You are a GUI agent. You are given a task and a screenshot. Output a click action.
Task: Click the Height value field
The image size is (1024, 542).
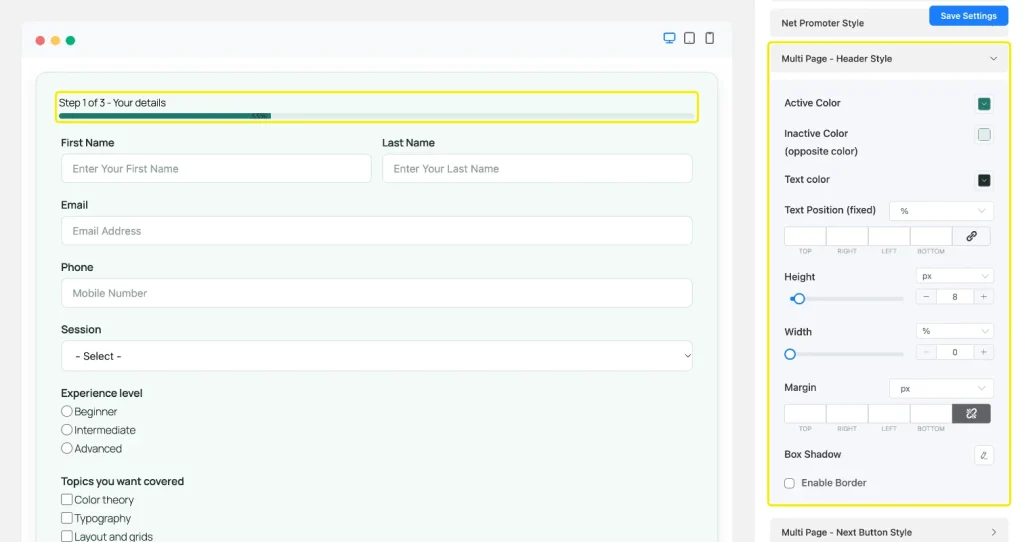tap(955, 297)
